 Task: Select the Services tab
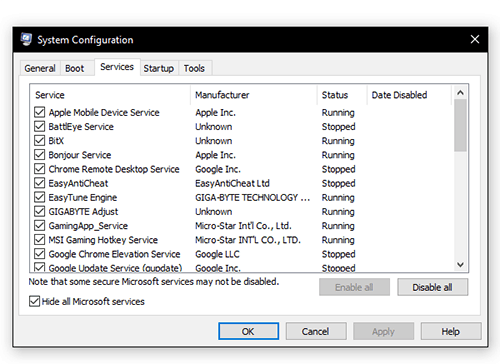click(x=117, y=67)
